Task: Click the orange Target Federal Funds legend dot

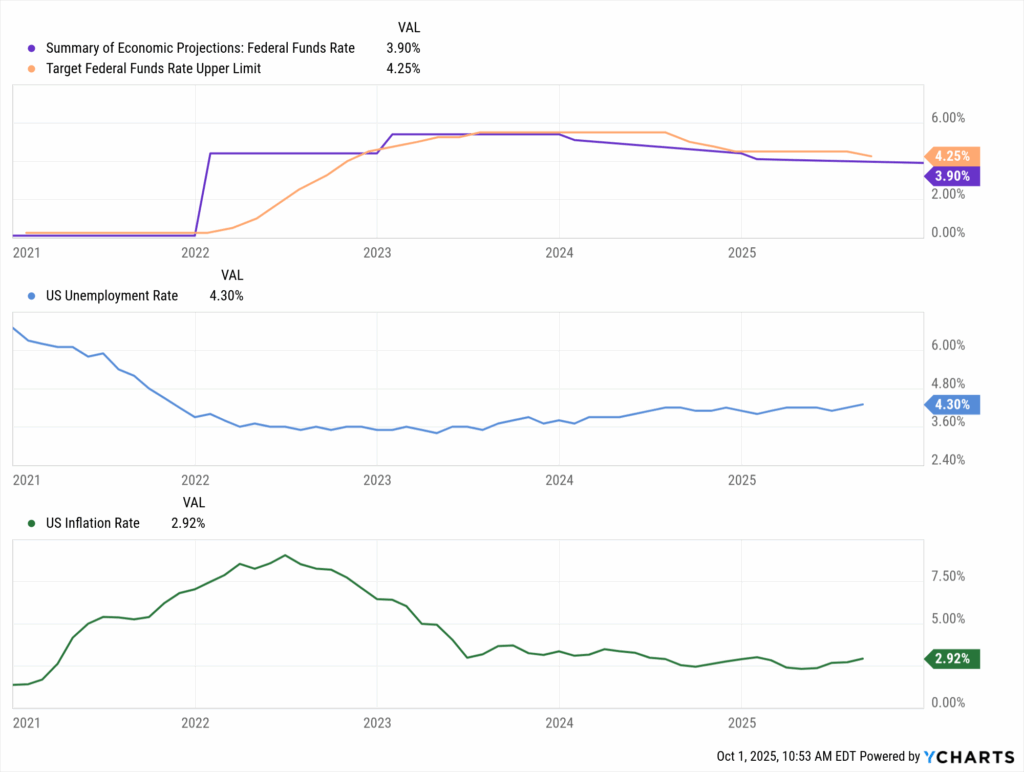Action: pos(32,69)
